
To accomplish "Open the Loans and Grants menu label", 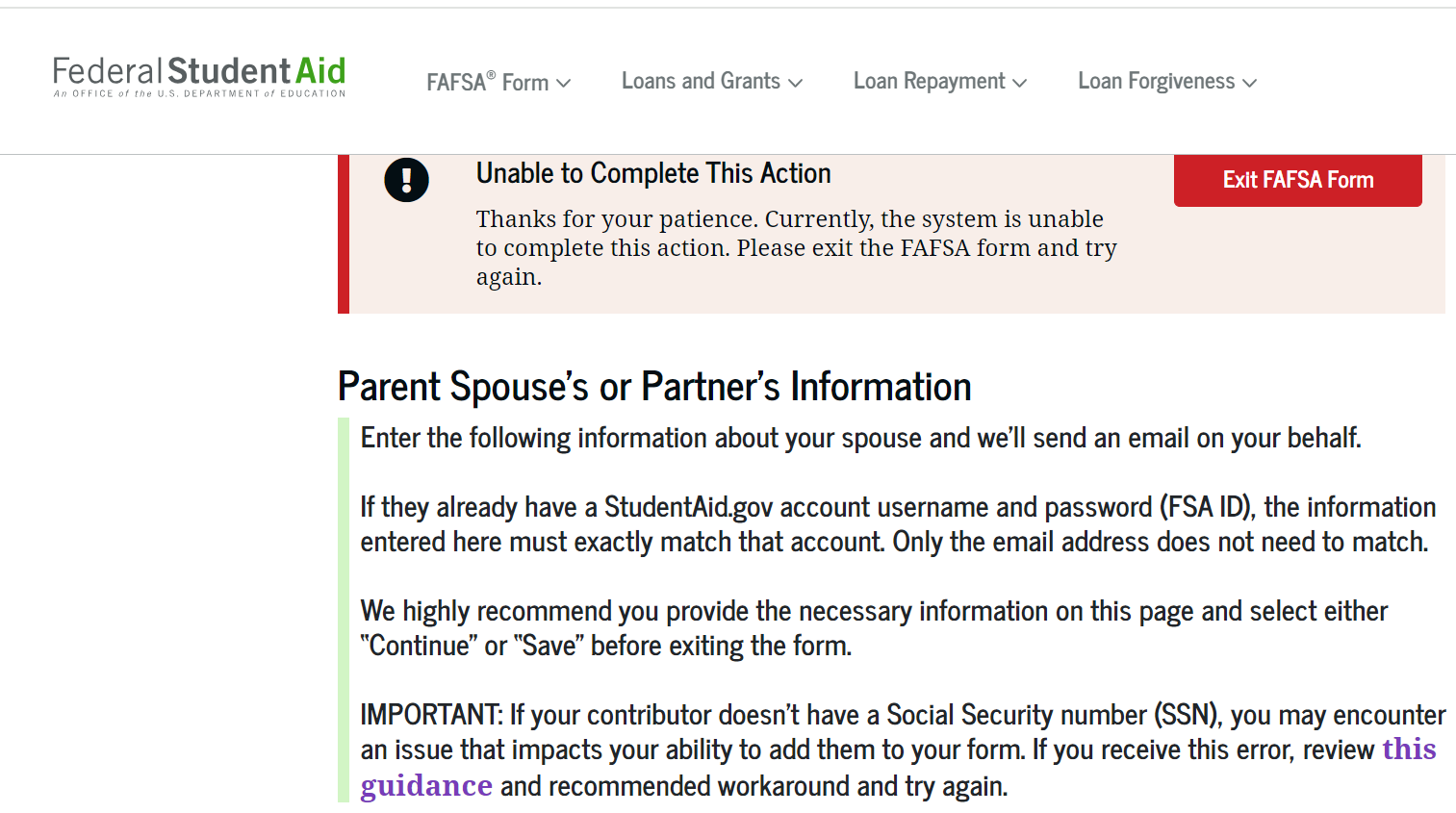I will point(701,81).
